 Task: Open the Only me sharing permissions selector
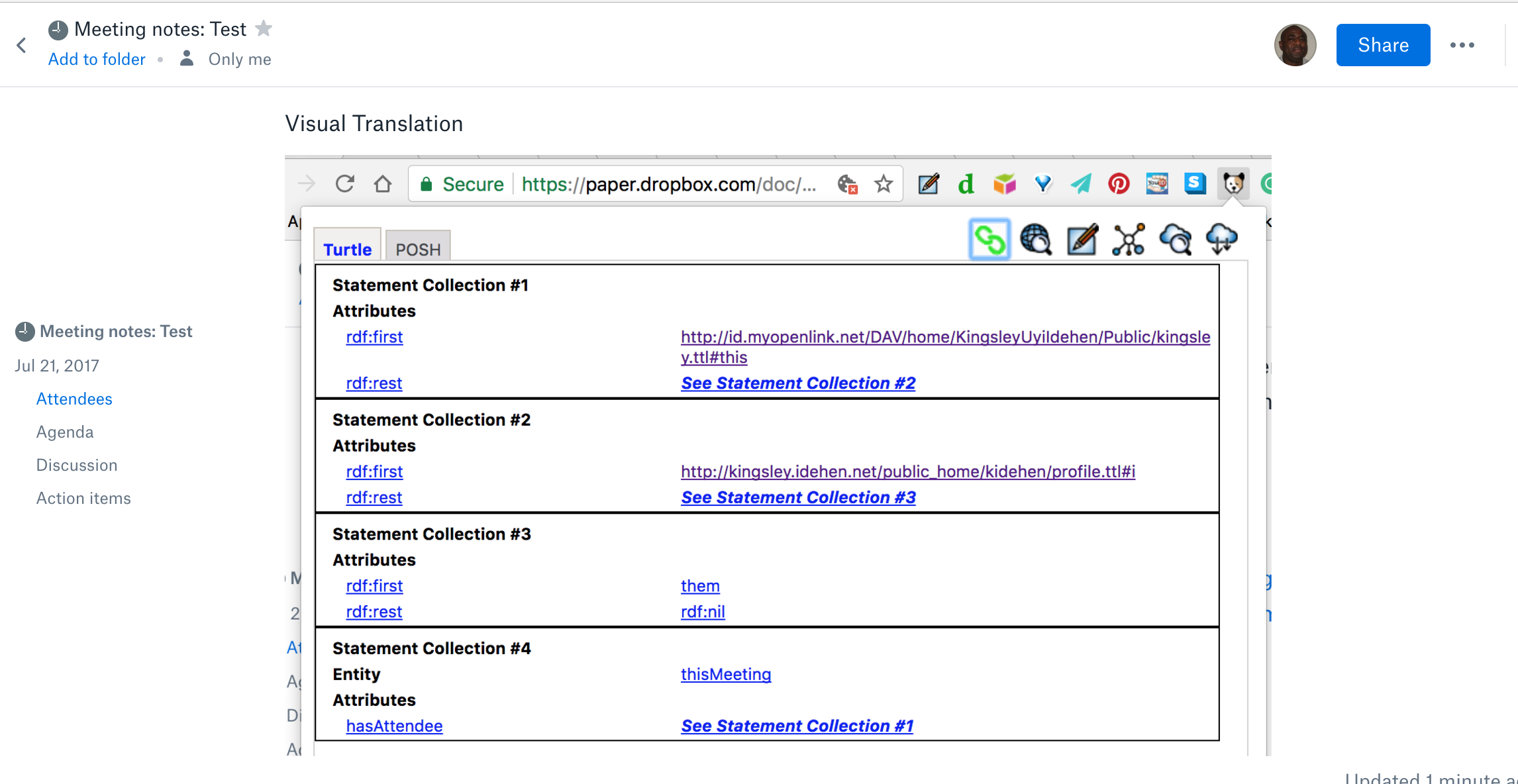(240, 59)
